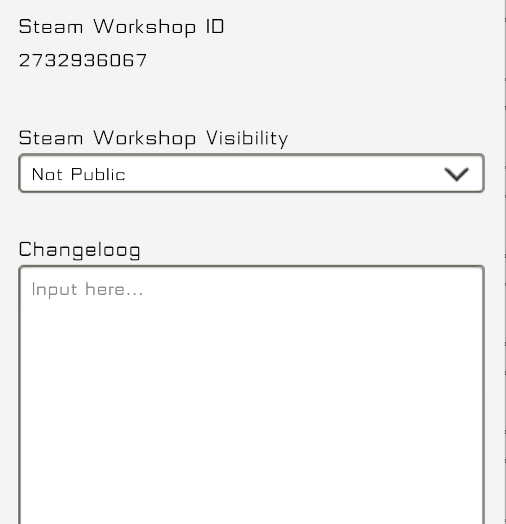Click the 'Steam Workshop Visibility' label
The height and width of the screenshot is (524, 506).
point(153,138)
